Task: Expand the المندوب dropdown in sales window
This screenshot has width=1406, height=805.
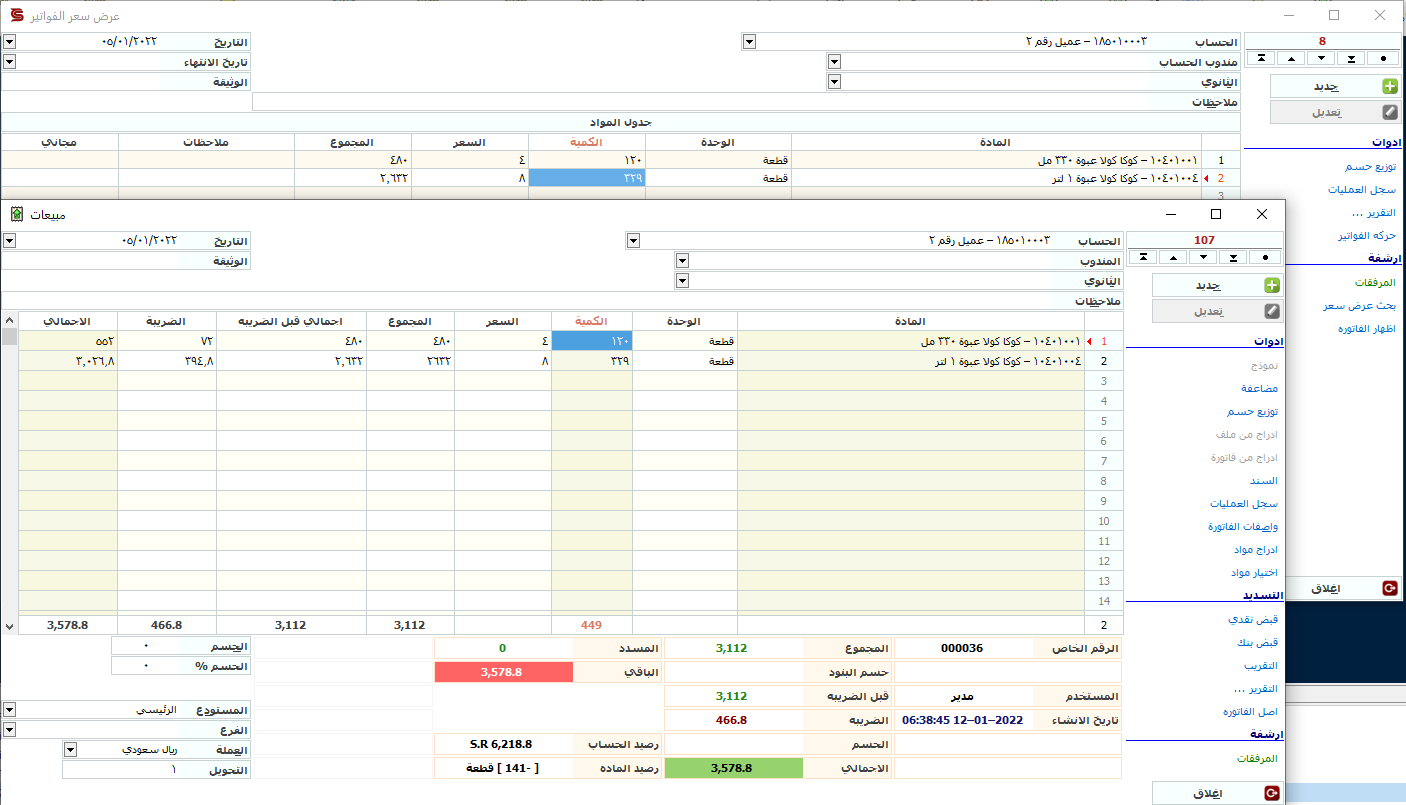Action: tap(682, 261)
